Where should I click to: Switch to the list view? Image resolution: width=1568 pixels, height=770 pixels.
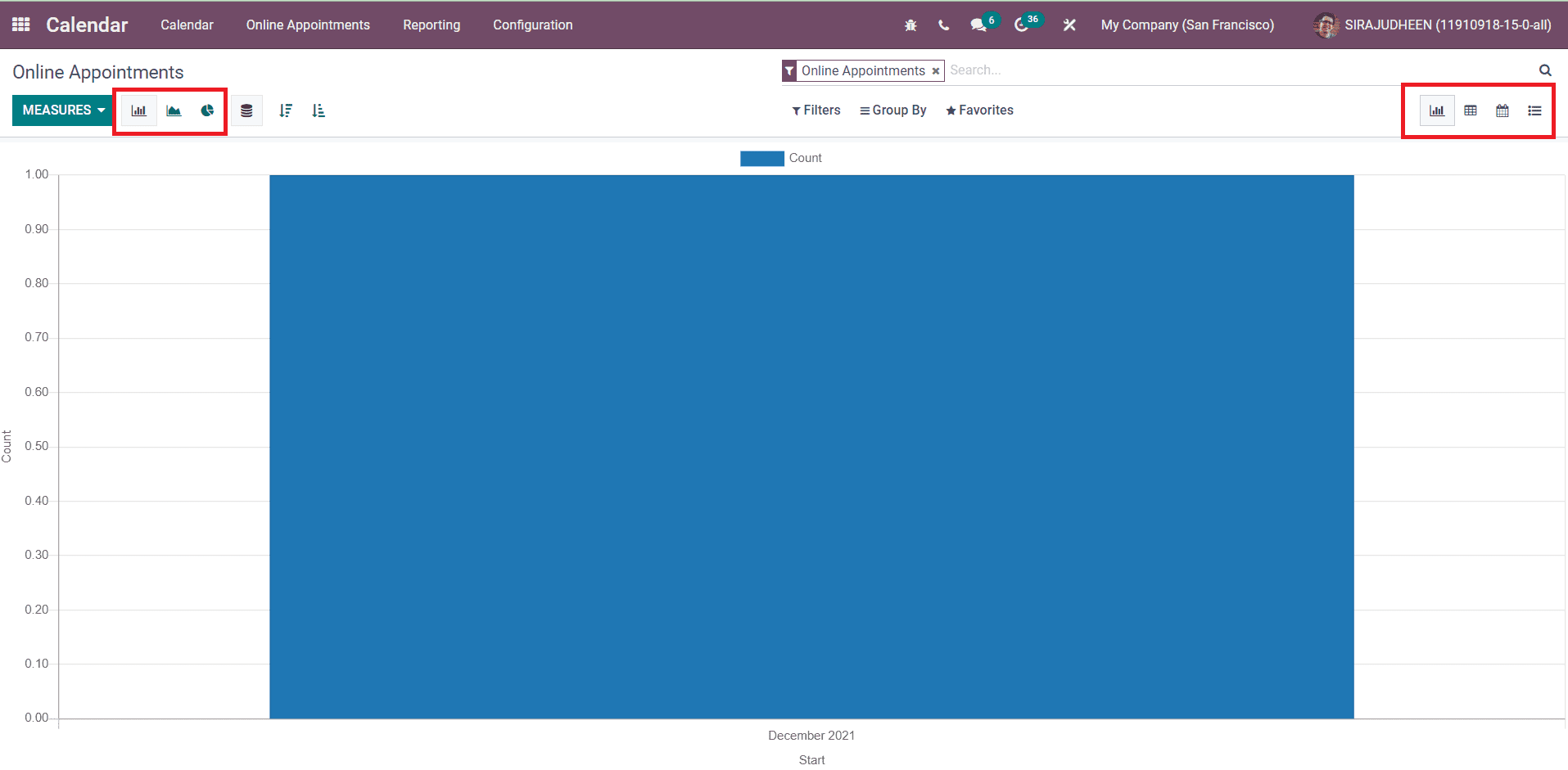point(1534,110)
